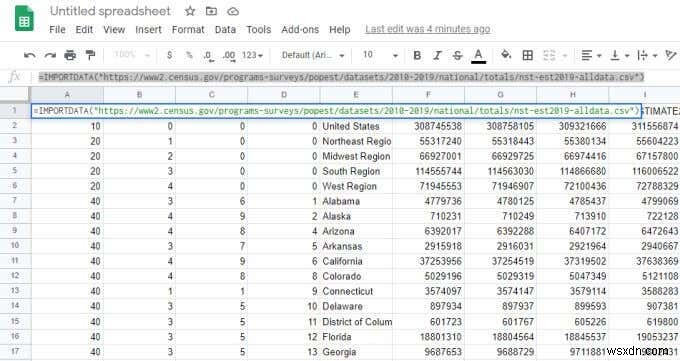Open Last edit was 4 minutes ago link
Image resolution: width=680 pixels, height=361 pixels.
(428, 29)
